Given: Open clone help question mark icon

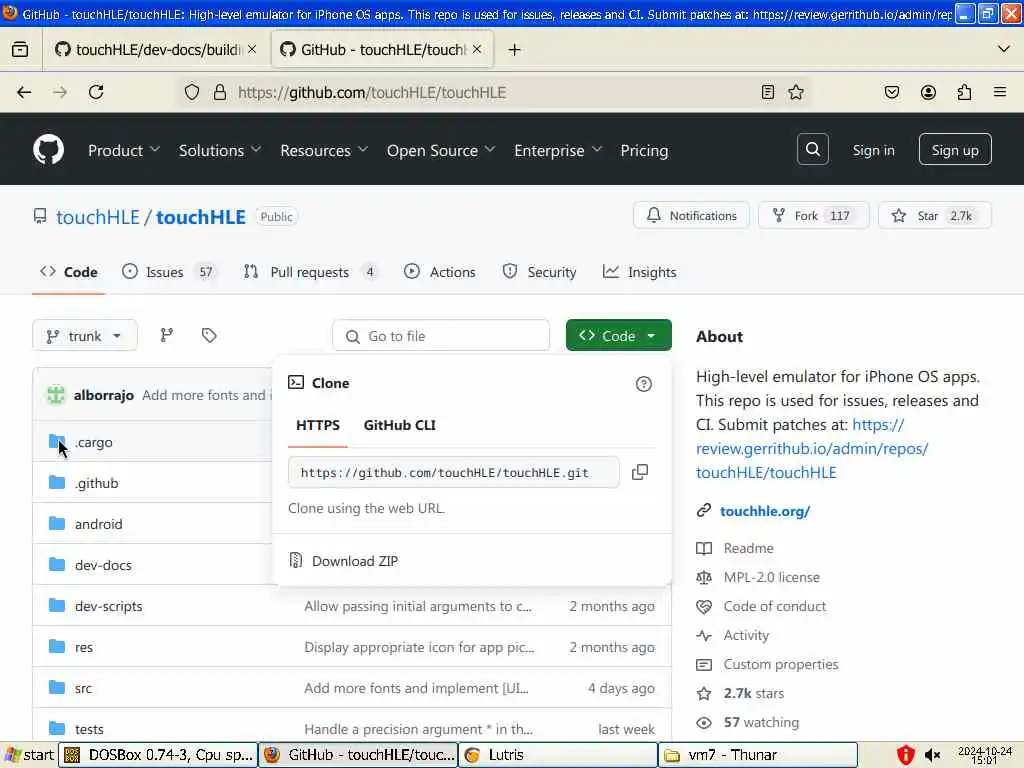Looking at the screenshot, I should (x=643, y=384).
